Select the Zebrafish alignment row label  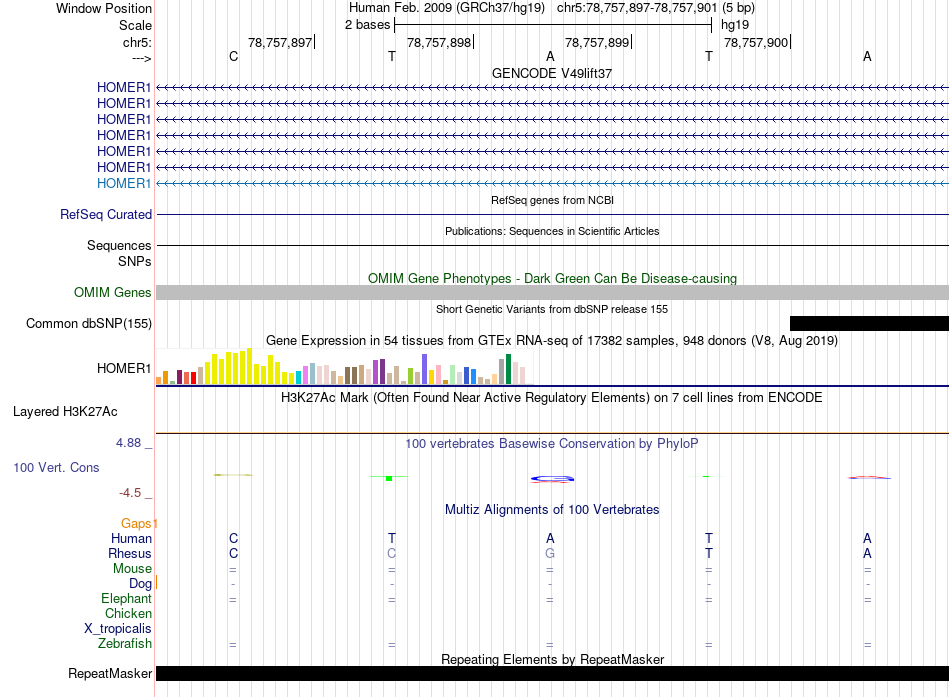(125, 644)
